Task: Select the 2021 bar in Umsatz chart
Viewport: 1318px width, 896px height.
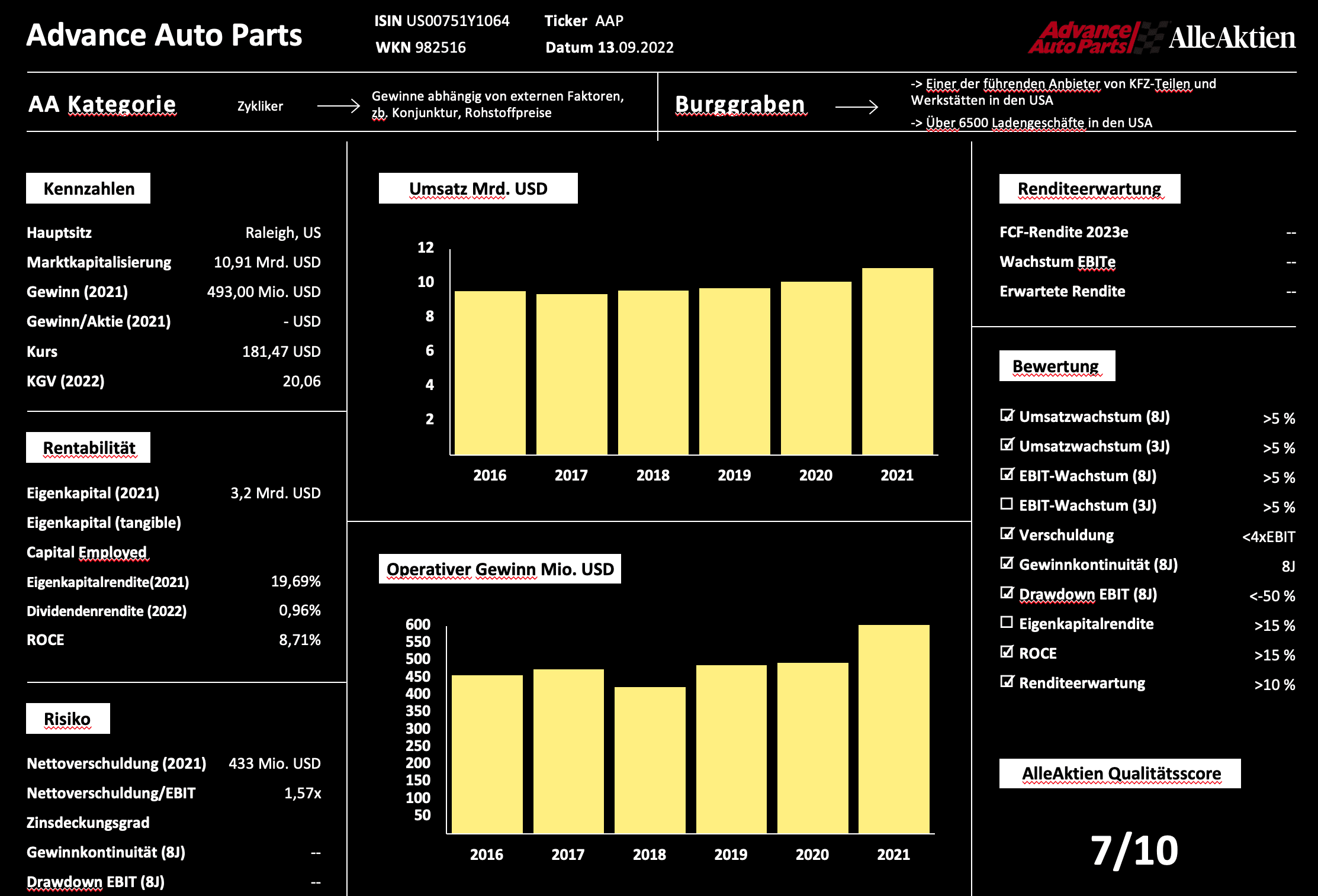Action: click(x=897, y=361)
